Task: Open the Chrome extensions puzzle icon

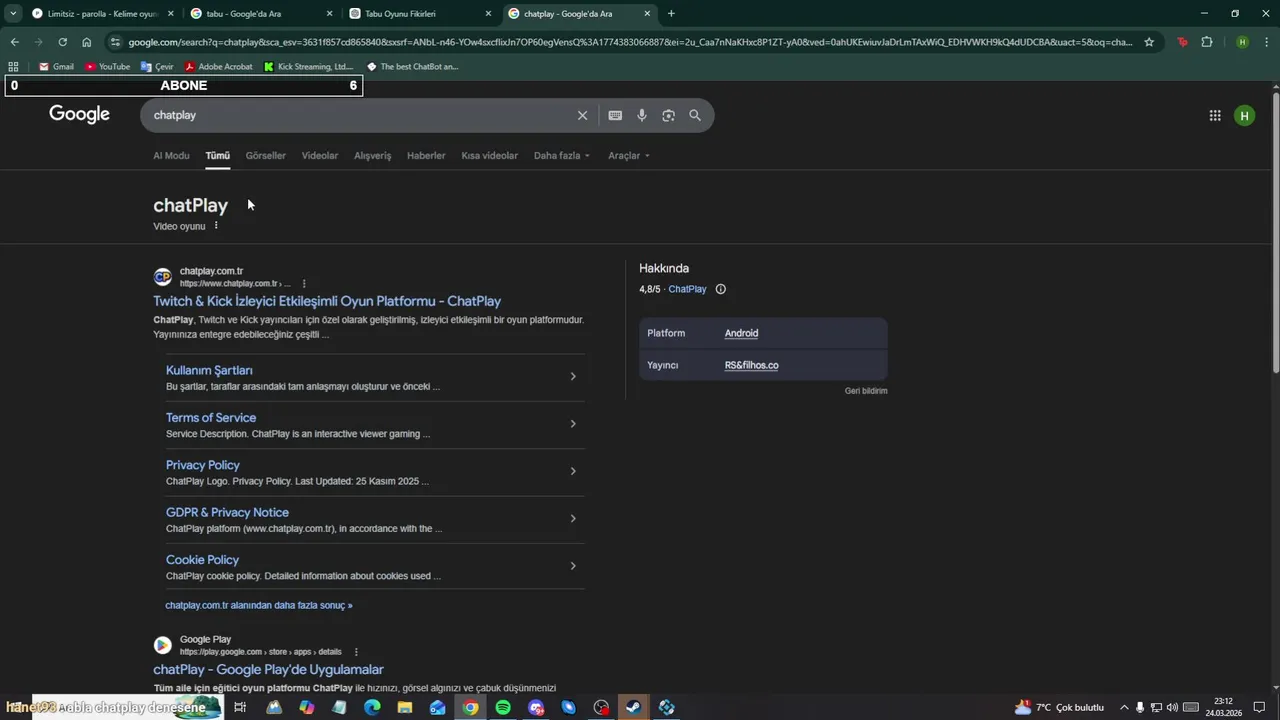Action: 1207,42
